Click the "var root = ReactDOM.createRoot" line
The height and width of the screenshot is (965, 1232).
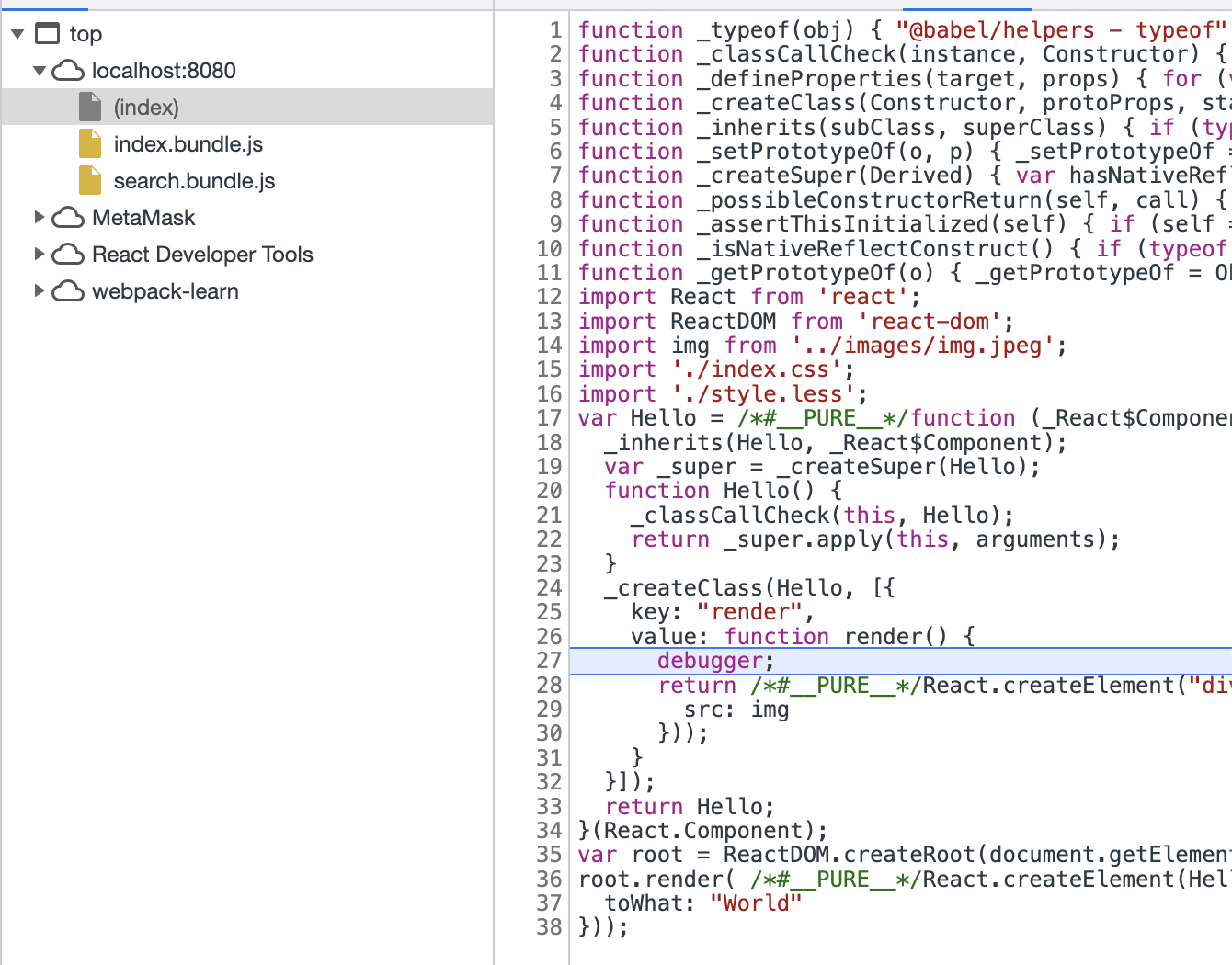(905, 855)
